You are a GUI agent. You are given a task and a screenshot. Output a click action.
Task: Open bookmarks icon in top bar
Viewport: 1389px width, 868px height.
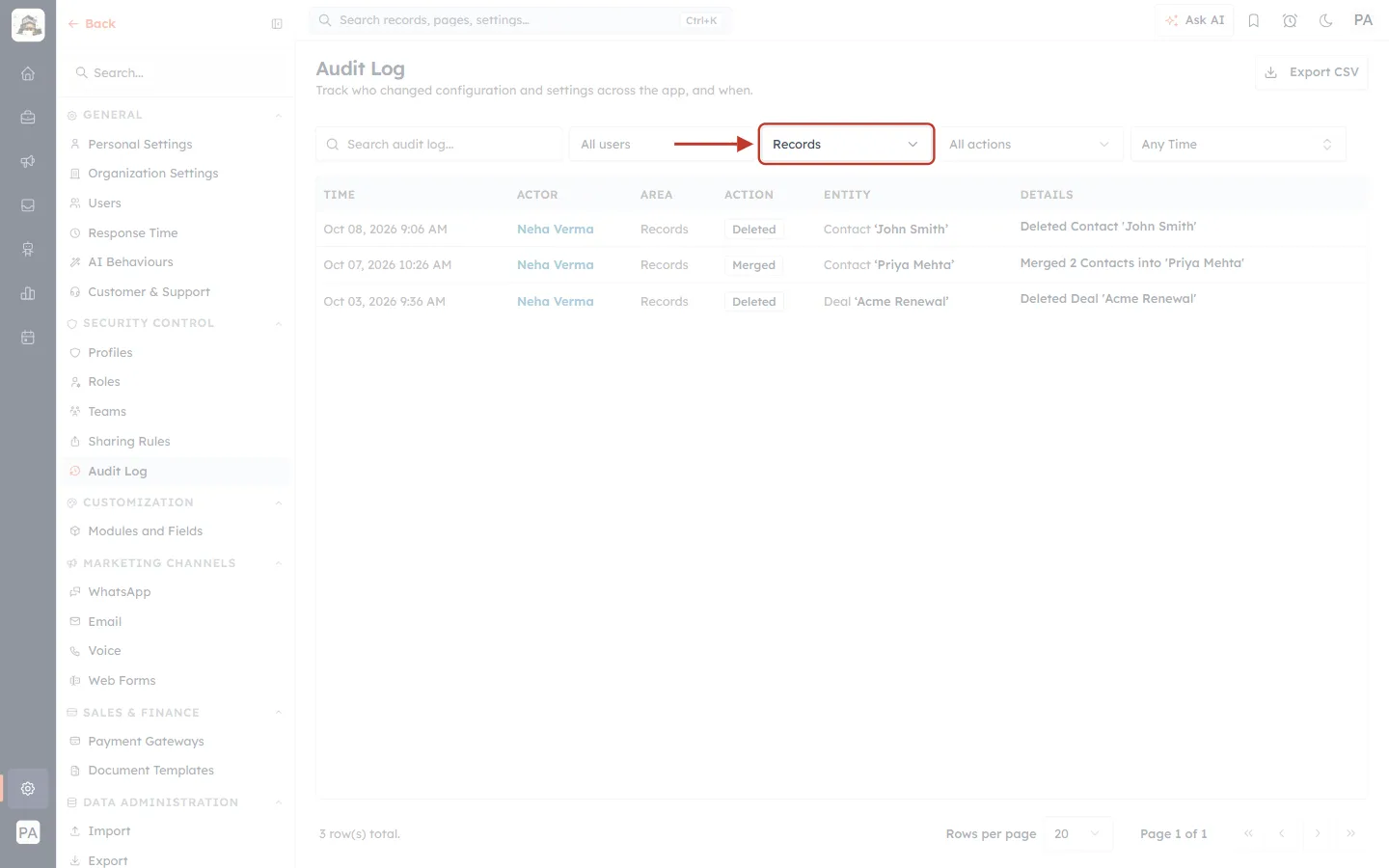[1254, 20]
